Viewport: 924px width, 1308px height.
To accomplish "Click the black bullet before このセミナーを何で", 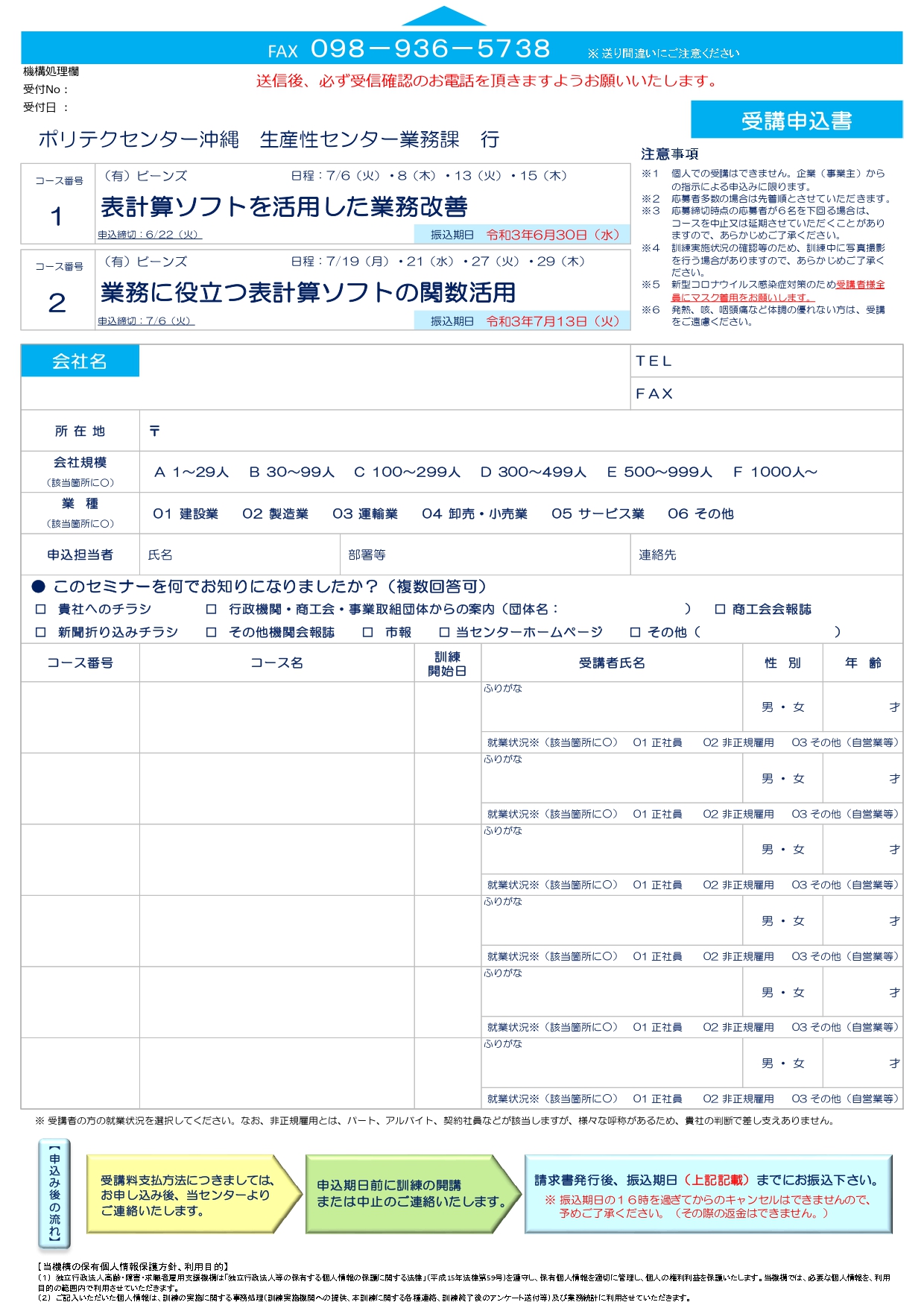I will coord(39,587).
